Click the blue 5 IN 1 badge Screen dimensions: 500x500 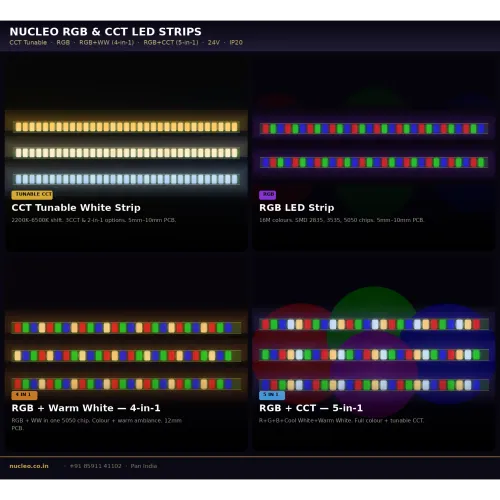click(x=272, y=395)
